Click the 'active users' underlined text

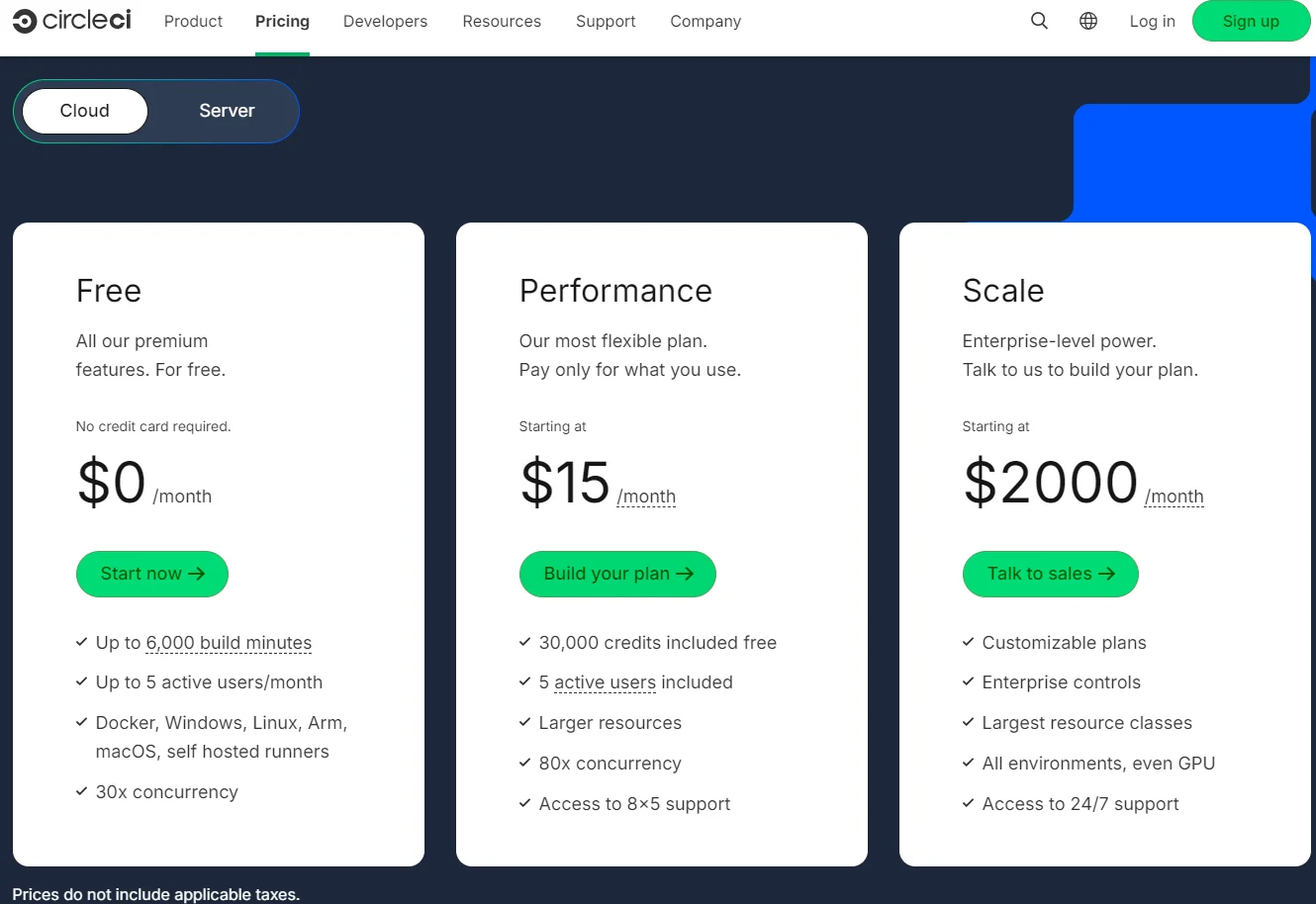point(605,682)
